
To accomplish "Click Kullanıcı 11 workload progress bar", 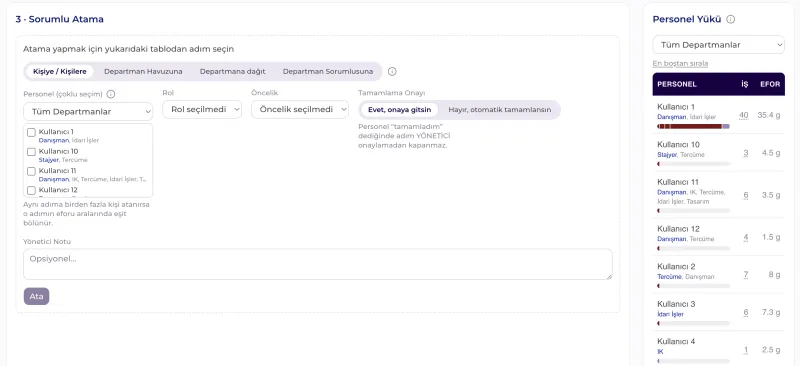I will pyautogui.click(x=694, y=210).
